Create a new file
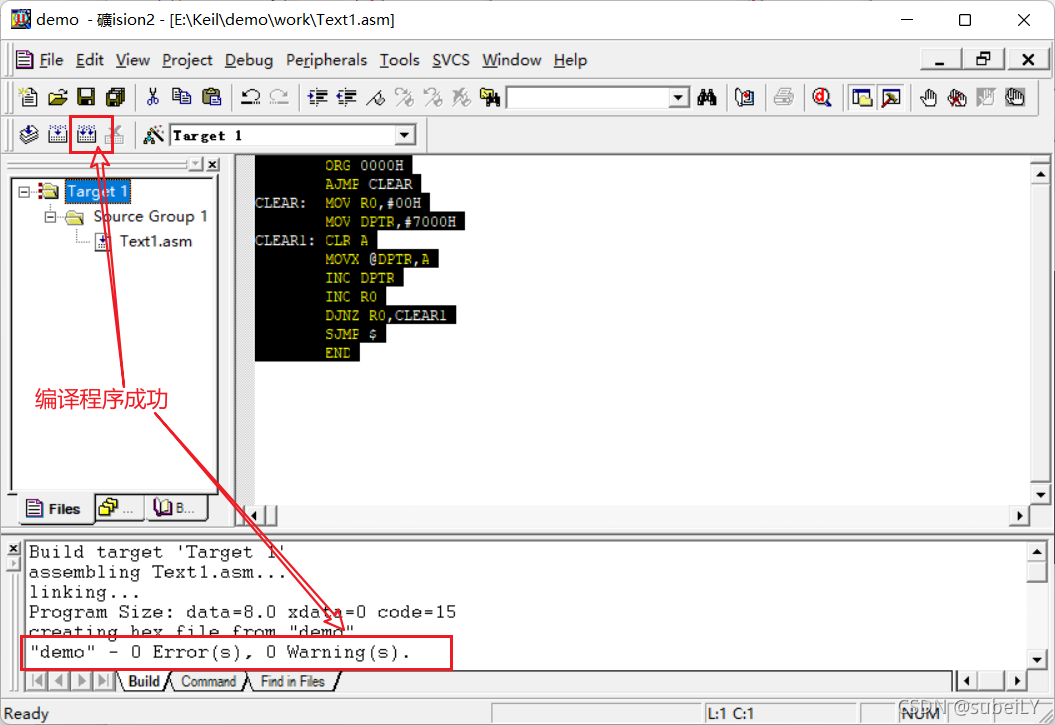This screenshot has height=725, width=1055. (x=28, y=98)
